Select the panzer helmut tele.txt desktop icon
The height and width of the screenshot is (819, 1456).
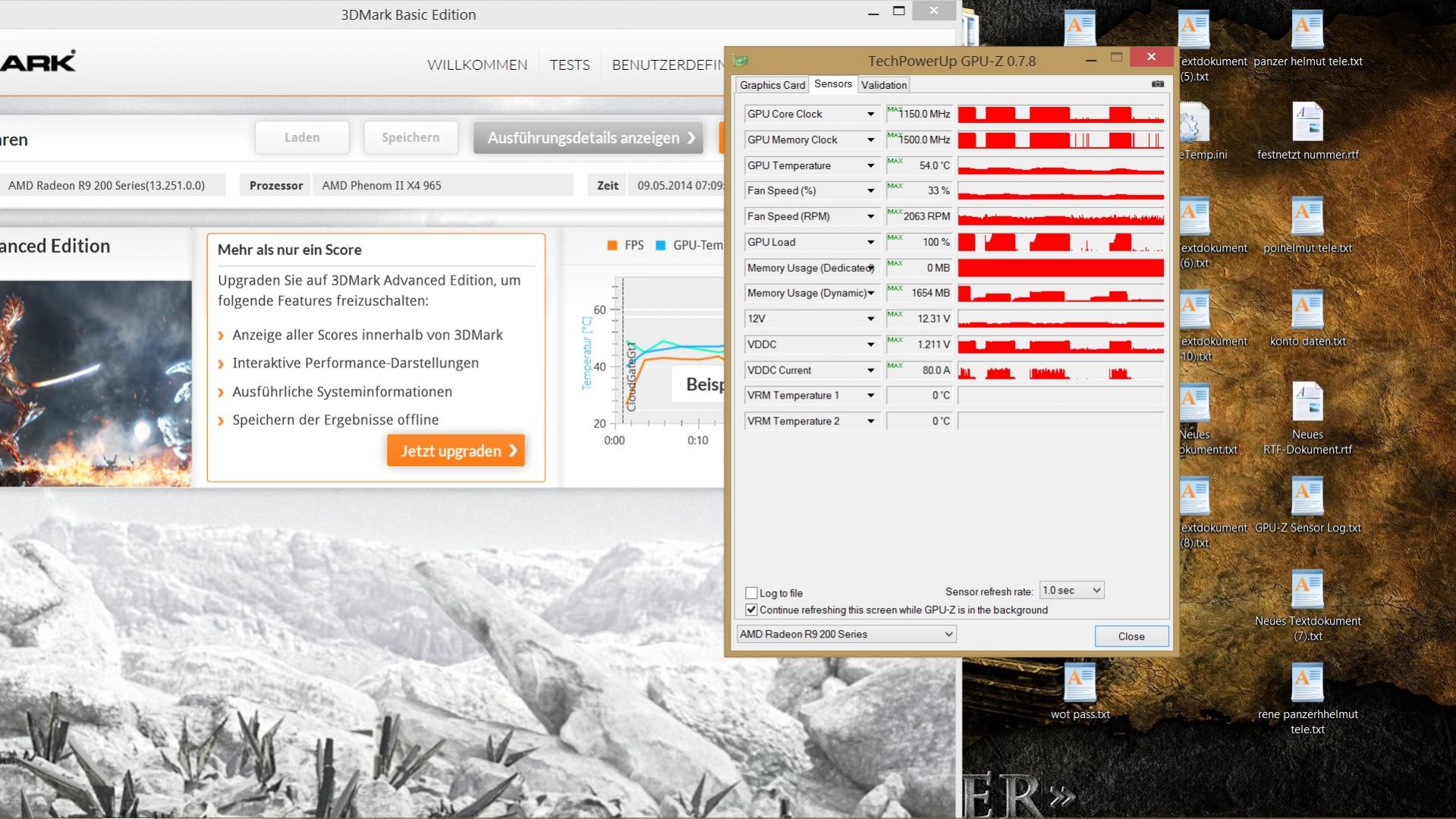[1307, 39]
